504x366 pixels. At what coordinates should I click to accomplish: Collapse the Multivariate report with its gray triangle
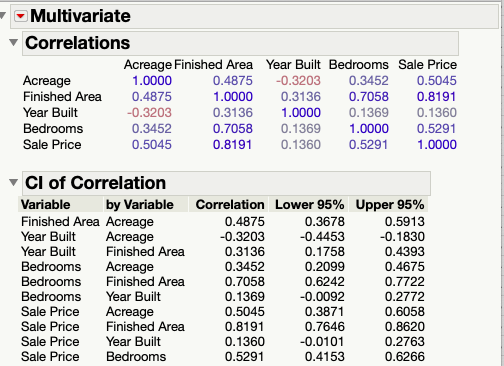pyautogui.click(x=3, y=15)
